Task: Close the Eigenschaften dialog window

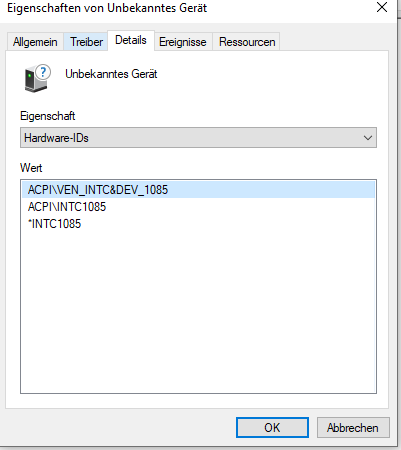Action: pos(382,7)
